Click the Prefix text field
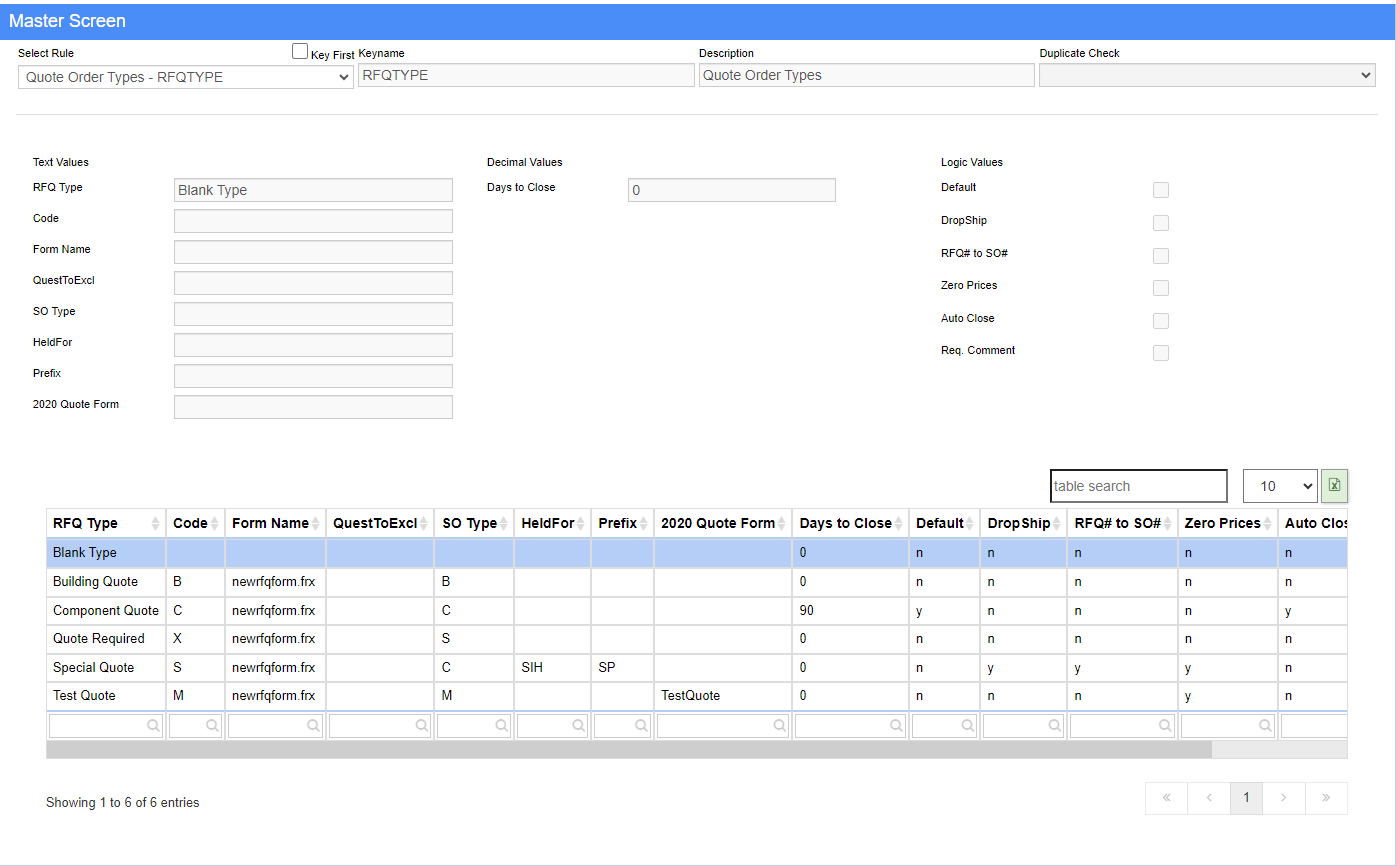This screenshot has width=1396, height=866. coord(313,376)
